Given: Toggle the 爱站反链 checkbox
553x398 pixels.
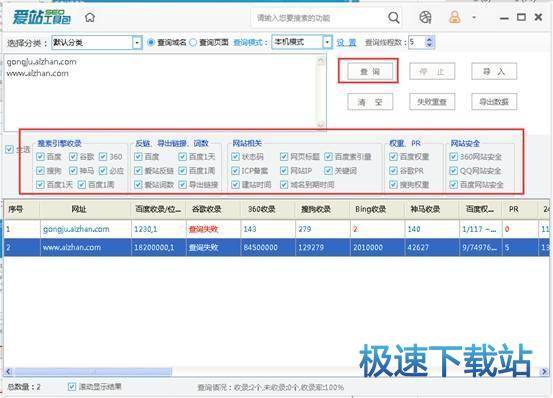Looking at the screenshot, I should pyautogui.click(x=138, y=171).
